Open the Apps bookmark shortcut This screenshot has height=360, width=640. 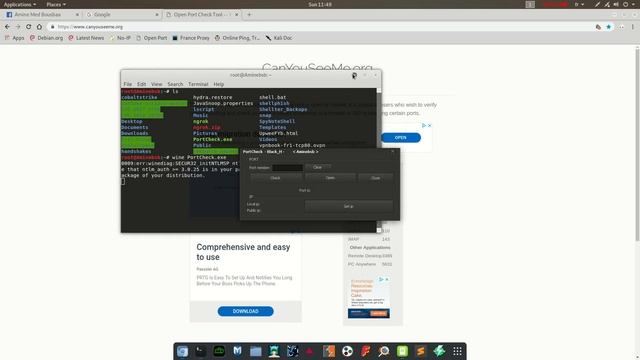pyautogui.click(x=15, y=38)
